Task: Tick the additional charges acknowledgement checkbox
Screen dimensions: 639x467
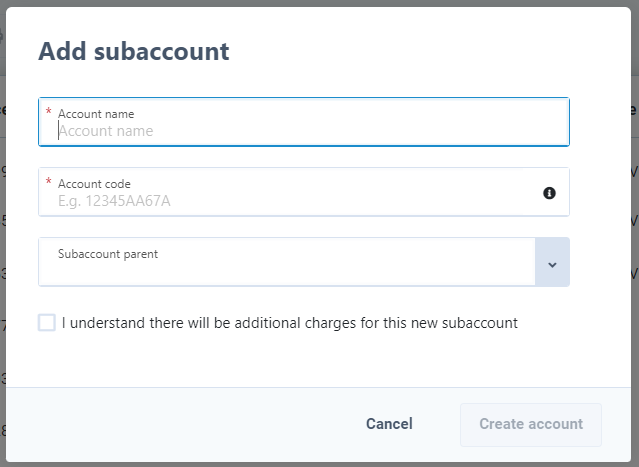Action: pos(47,323)
